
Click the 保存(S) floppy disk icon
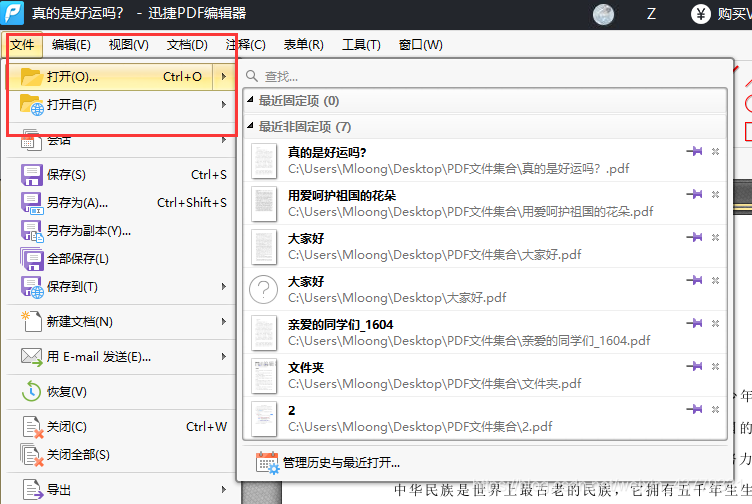tap(32, 175)
